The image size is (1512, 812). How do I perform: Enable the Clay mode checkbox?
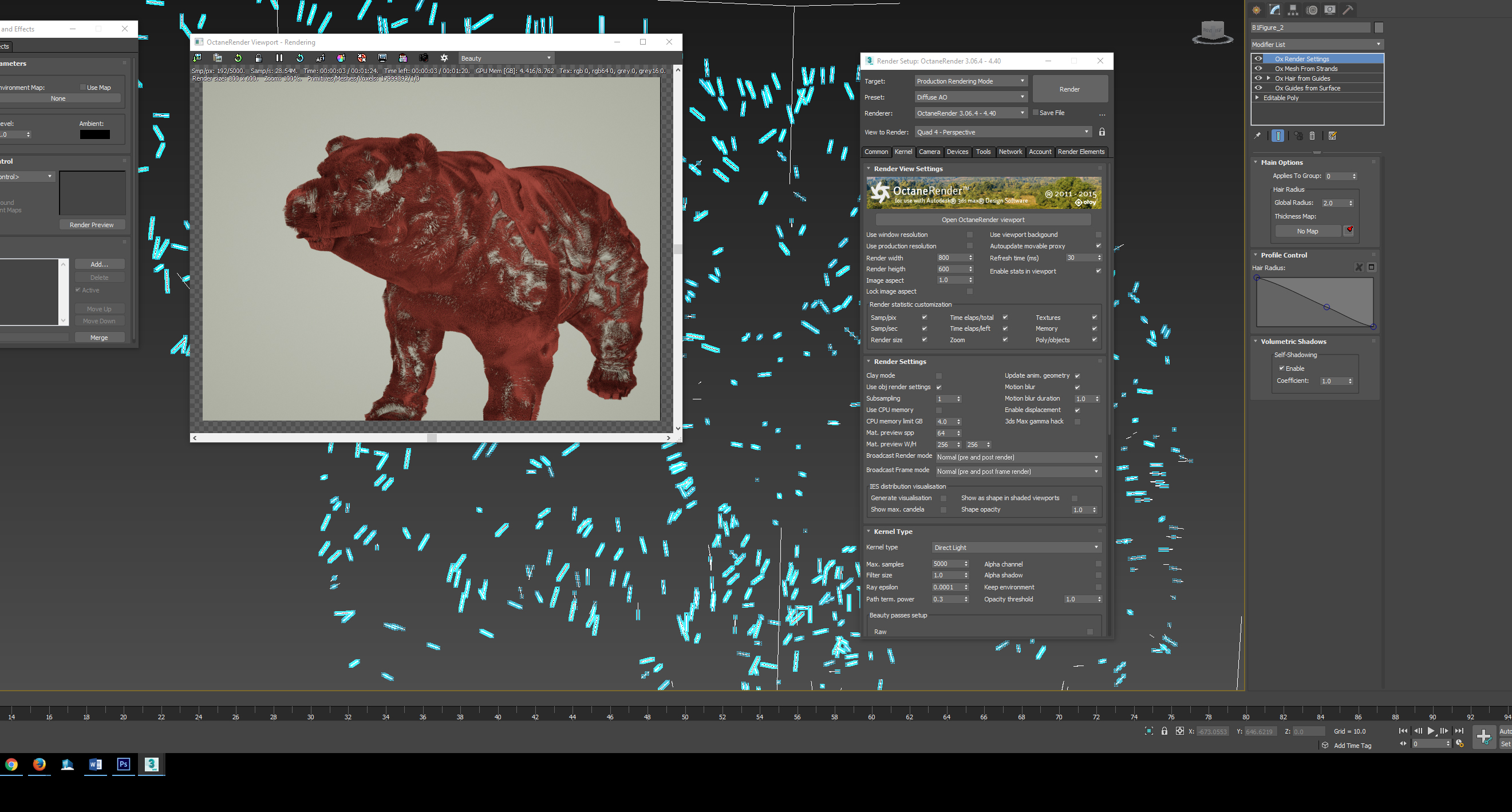[938, 376]
